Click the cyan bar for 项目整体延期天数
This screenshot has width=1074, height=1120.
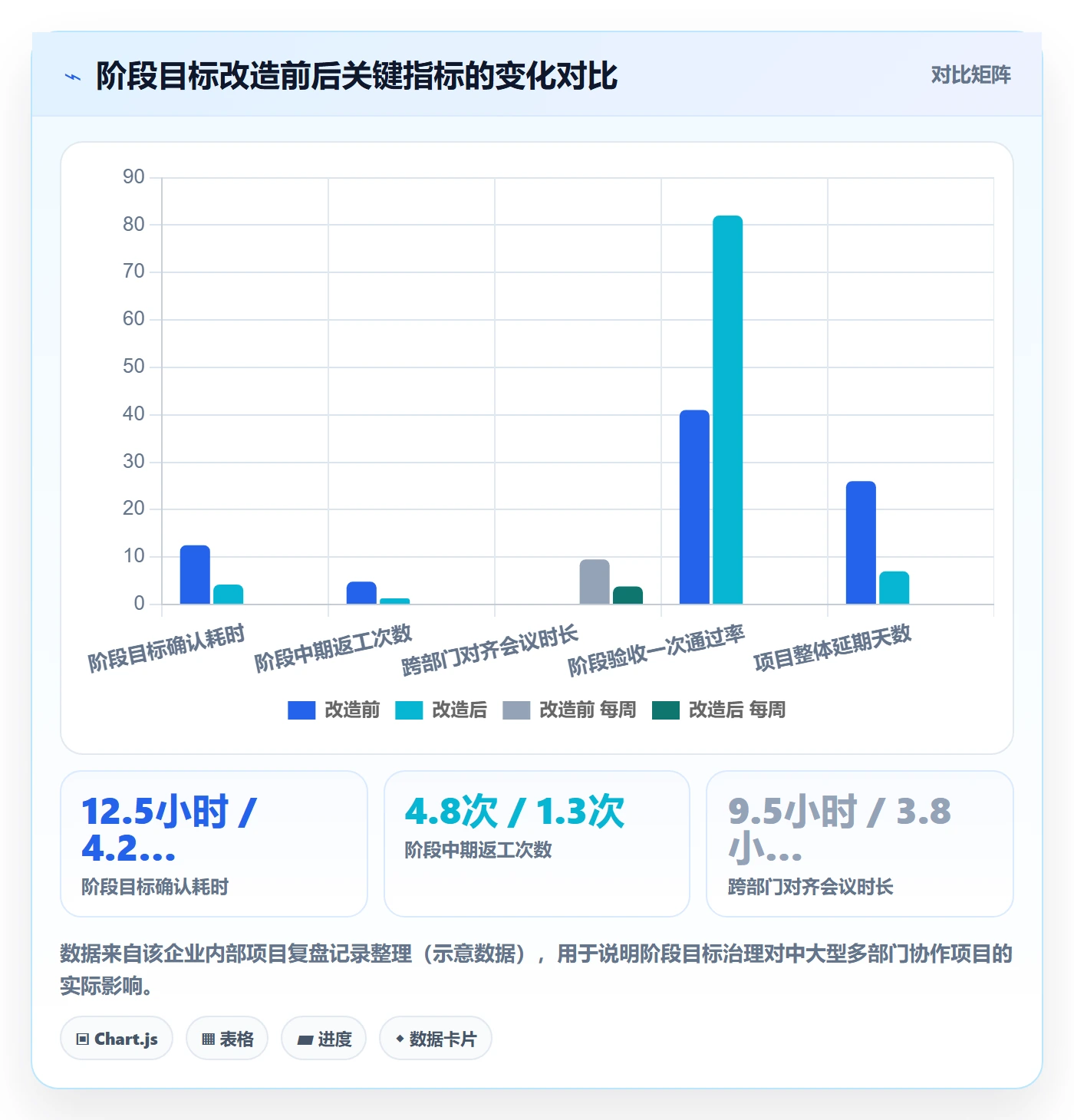[x=894, y=588]
